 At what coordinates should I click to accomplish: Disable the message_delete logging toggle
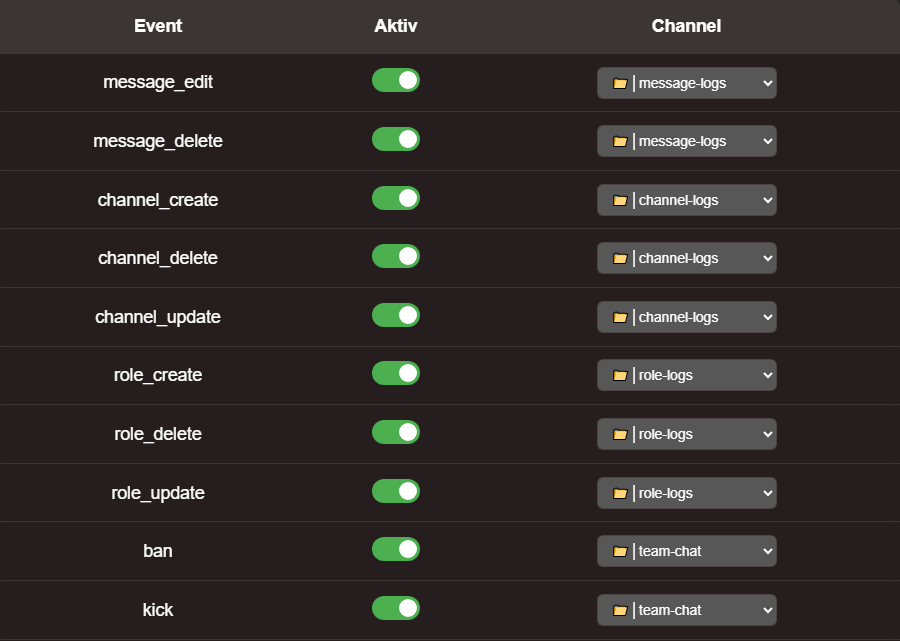(395, 140)
